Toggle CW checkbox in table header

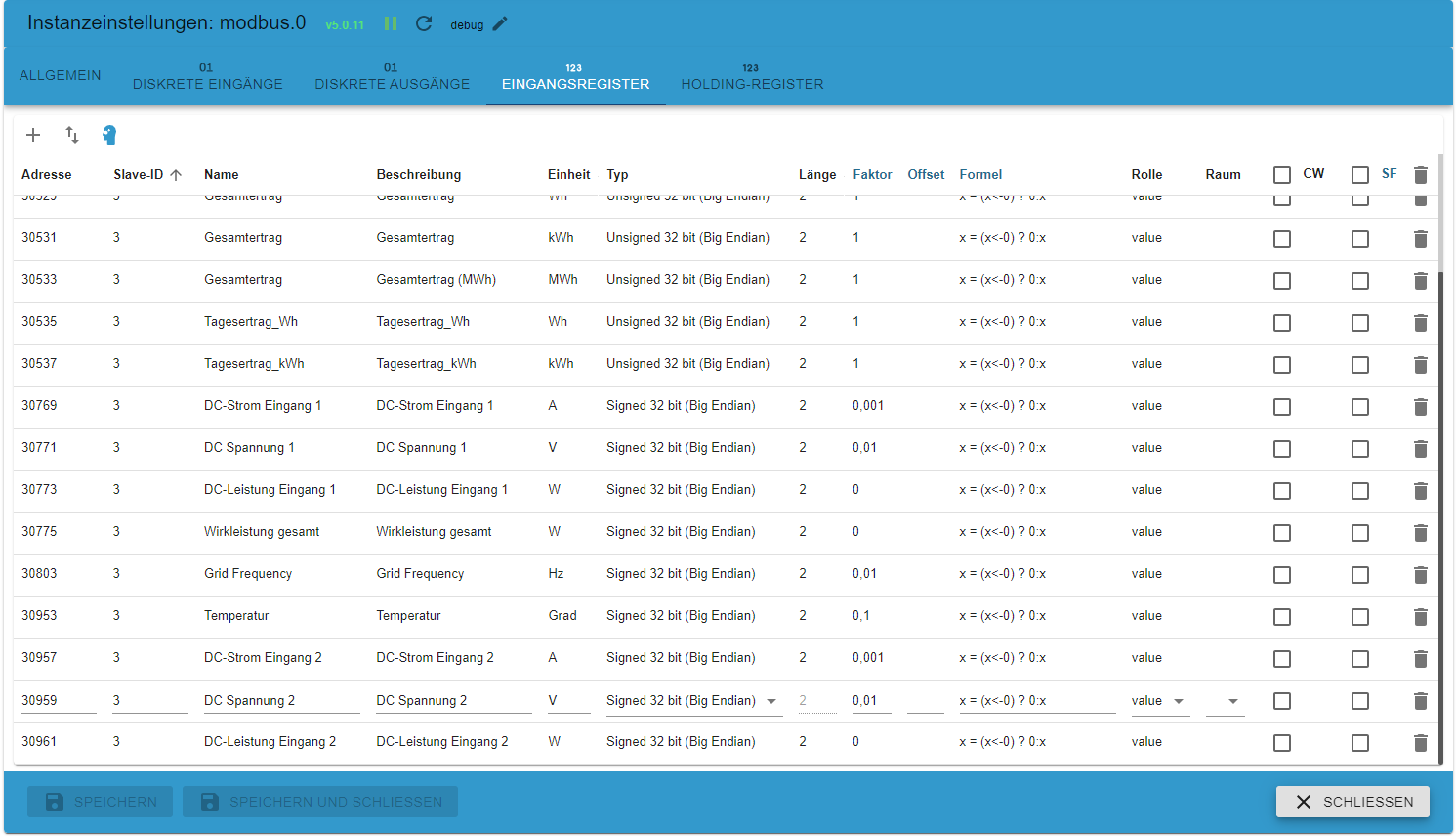click(x=1282, y=175)
